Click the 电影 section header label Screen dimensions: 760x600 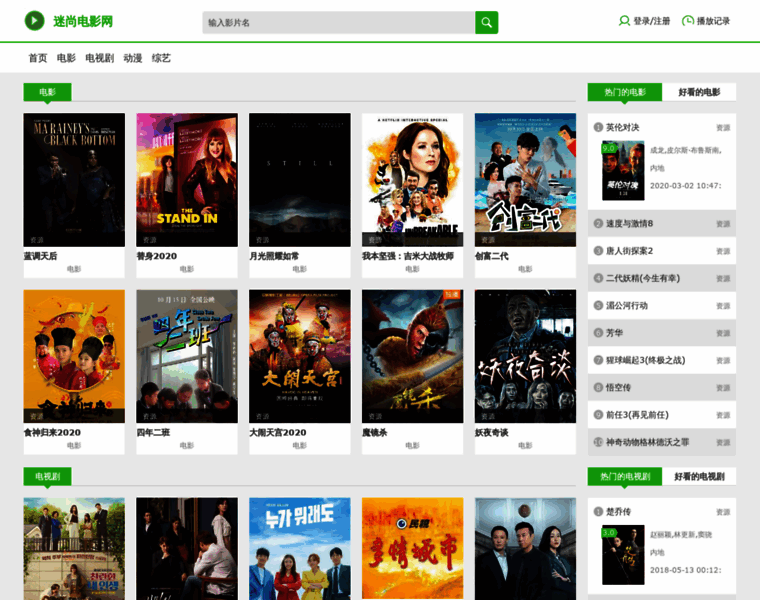(48, 92)
